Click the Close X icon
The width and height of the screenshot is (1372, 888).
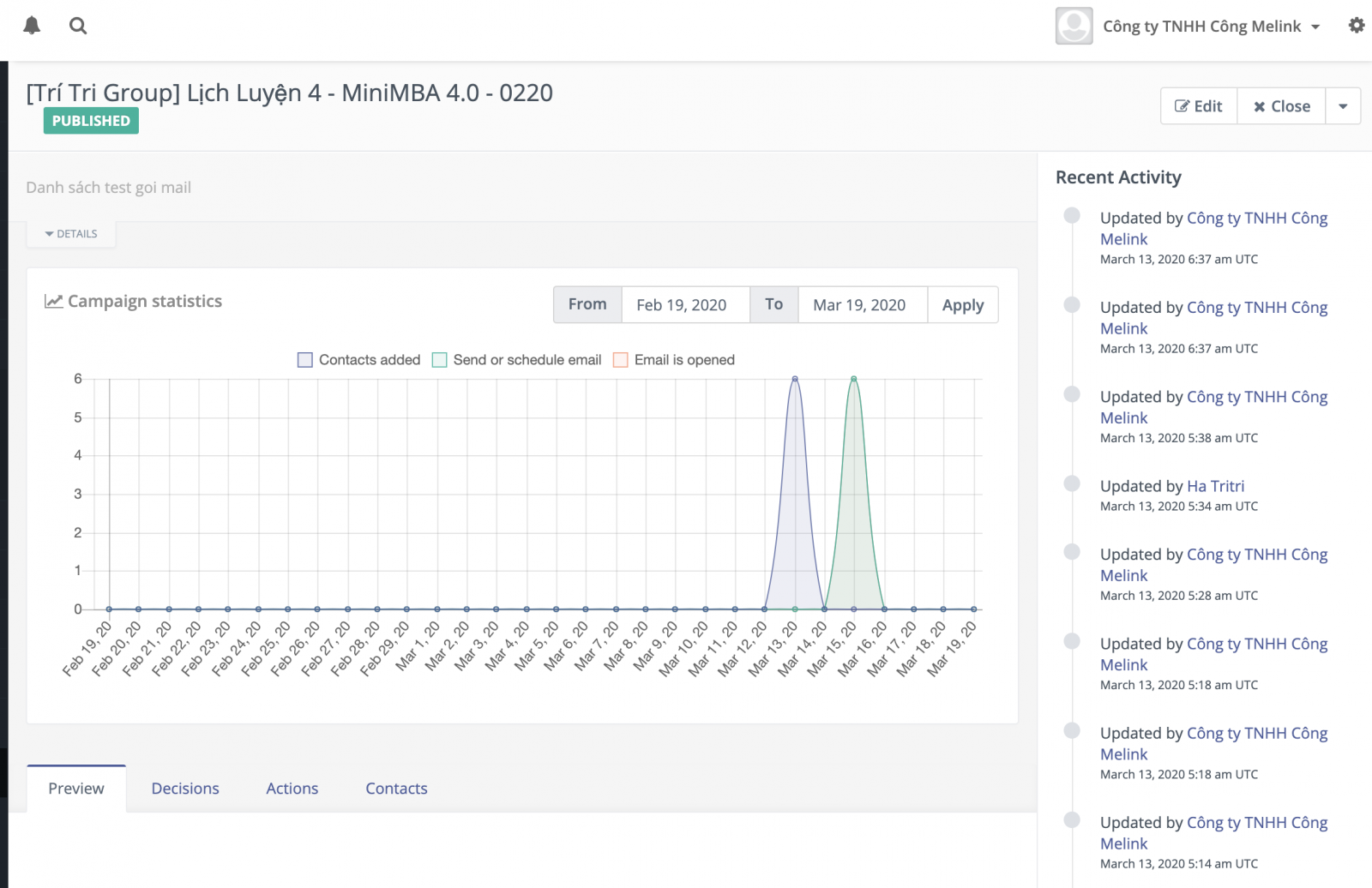[1259, 105]
